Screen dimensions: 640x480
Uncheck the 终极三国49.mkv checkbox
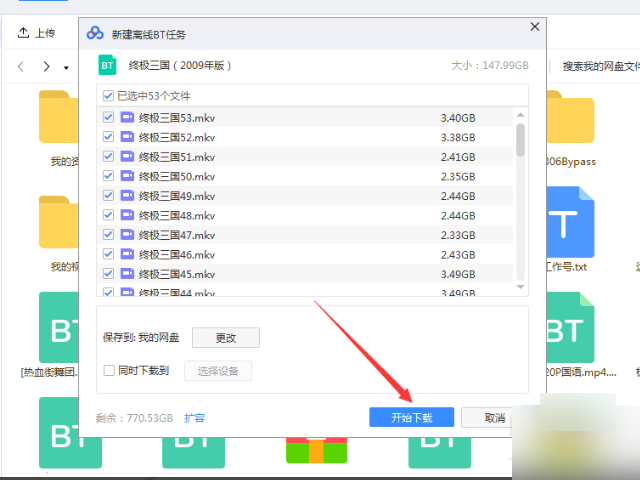(x=108, y=196)
